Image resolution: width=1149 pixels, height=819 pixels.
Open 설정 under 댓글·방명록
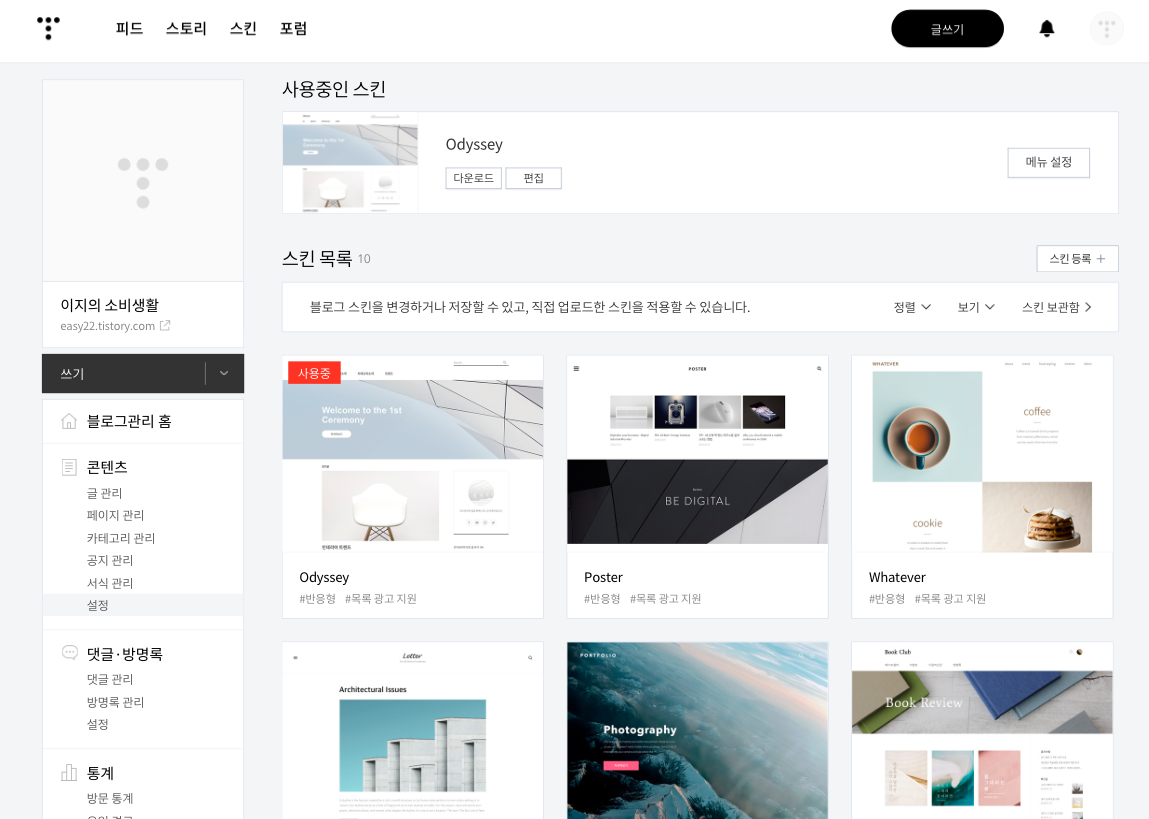pyautogui.click(x=97, y=724)
